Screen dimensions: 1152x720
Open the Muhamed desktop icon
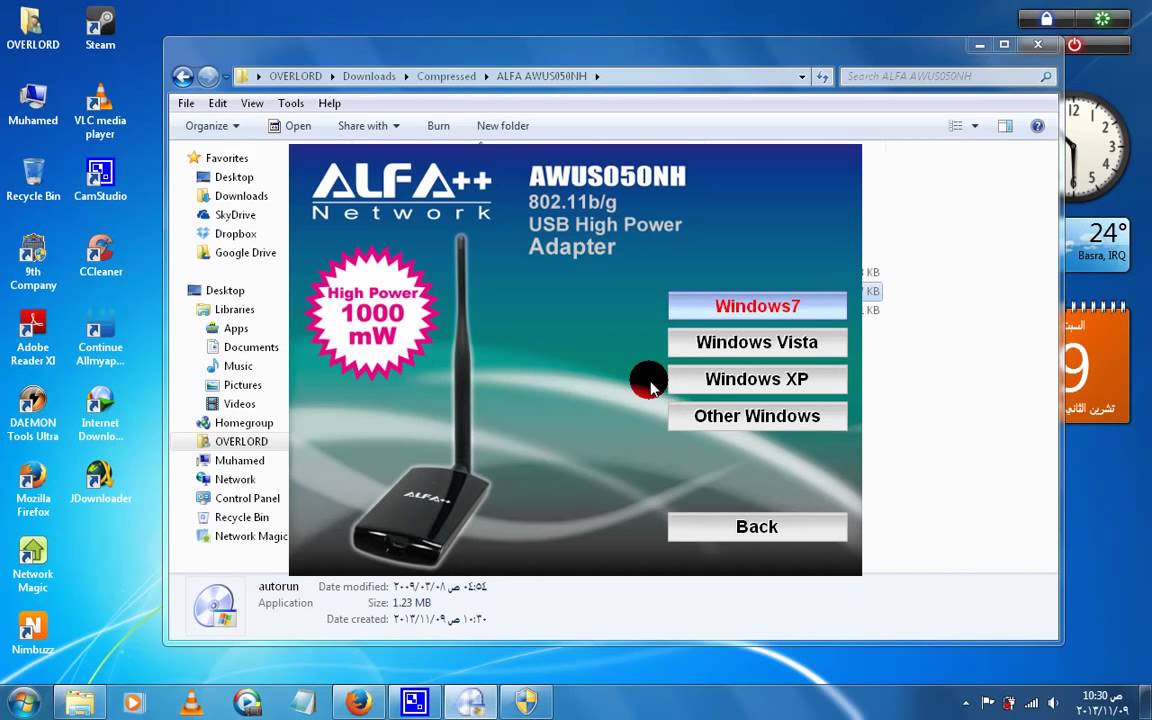click(32, 104)
